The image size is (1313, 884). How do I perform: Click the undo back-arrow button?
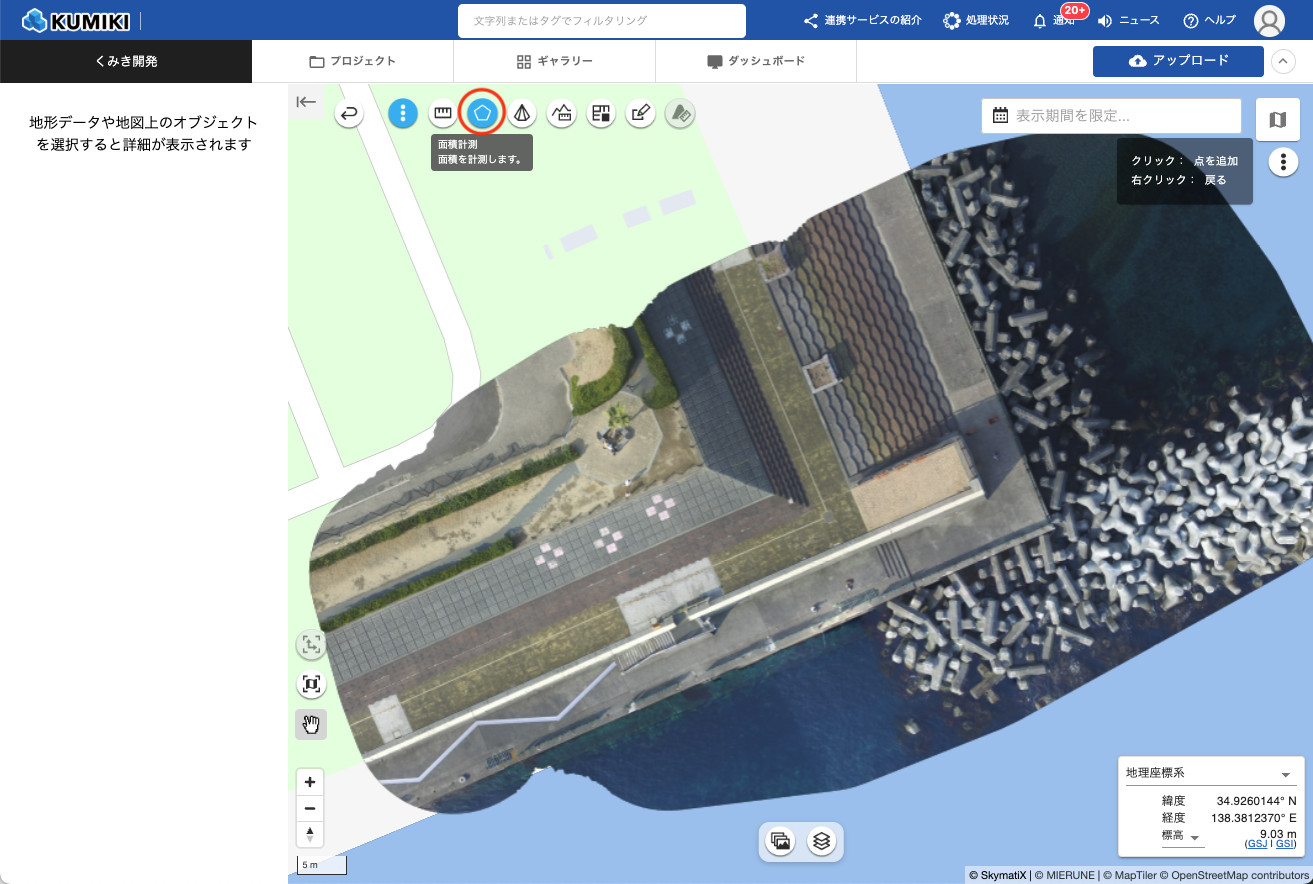coord(349,114)
